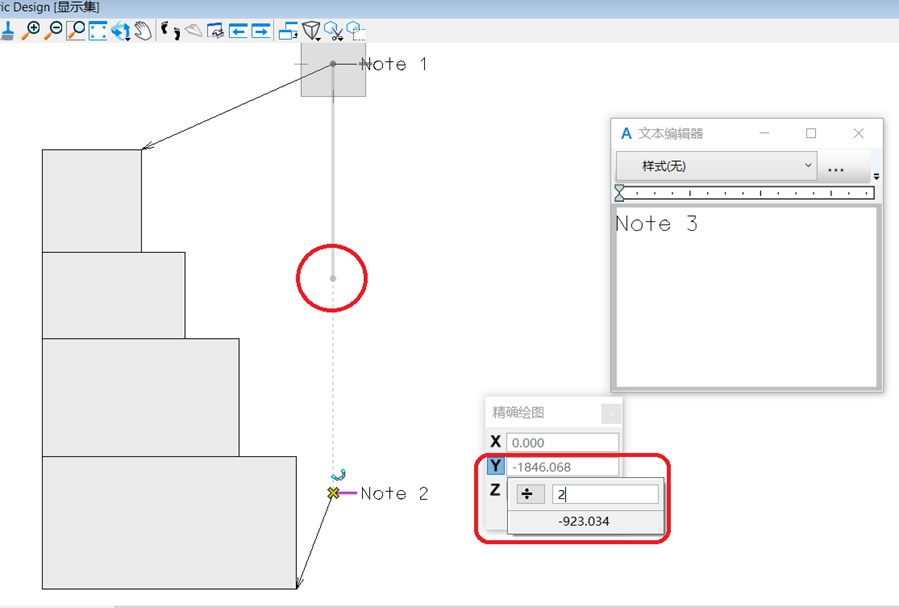Click the Clip Volume scissors icon
The image size is (899, 608).
(335, 32)
